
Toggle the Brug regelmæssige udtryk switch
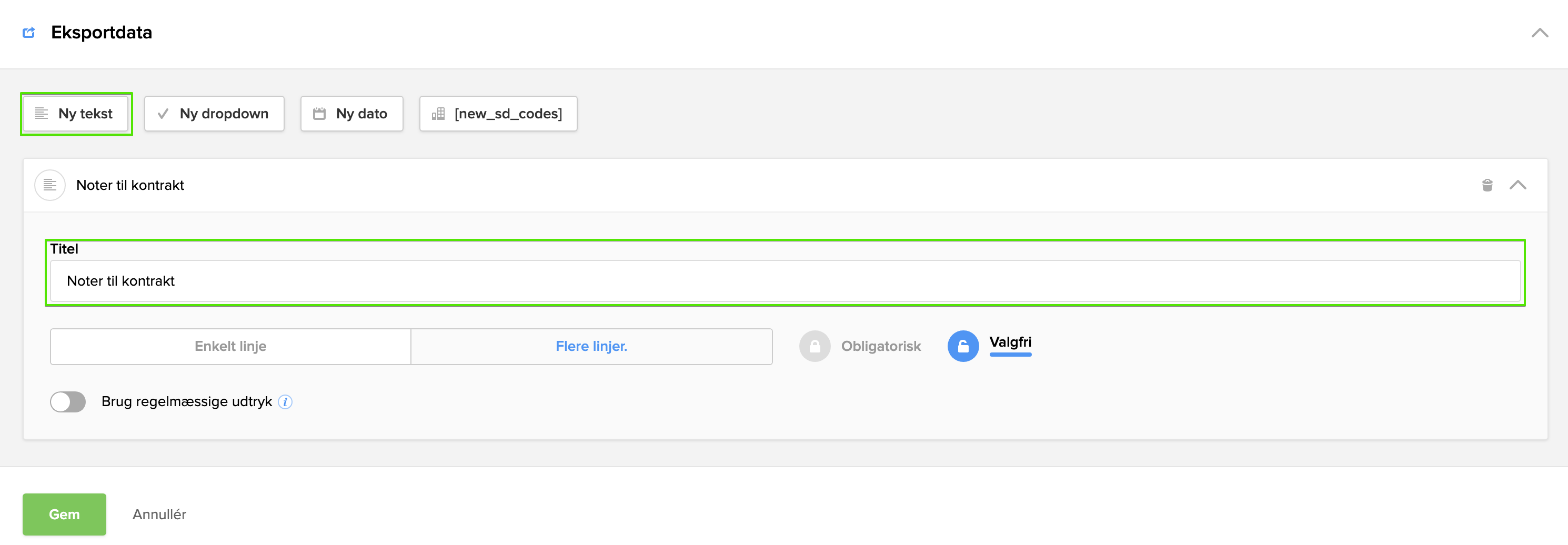pyautogui.click(x=68, y=402)
